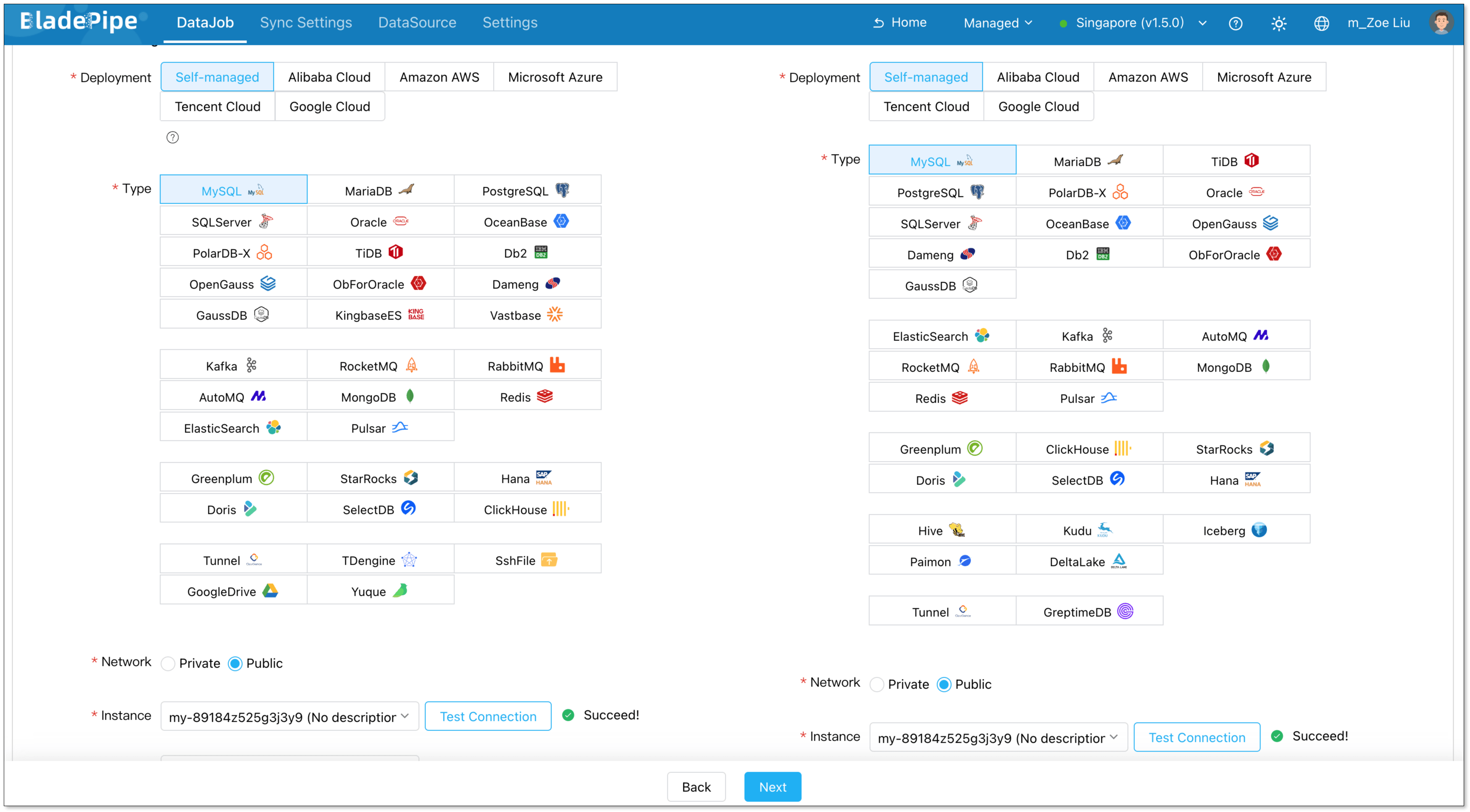The width and height of the screenshot is (1470, 812).
Task: Click the Next button
Action: [x=773, y=787]
